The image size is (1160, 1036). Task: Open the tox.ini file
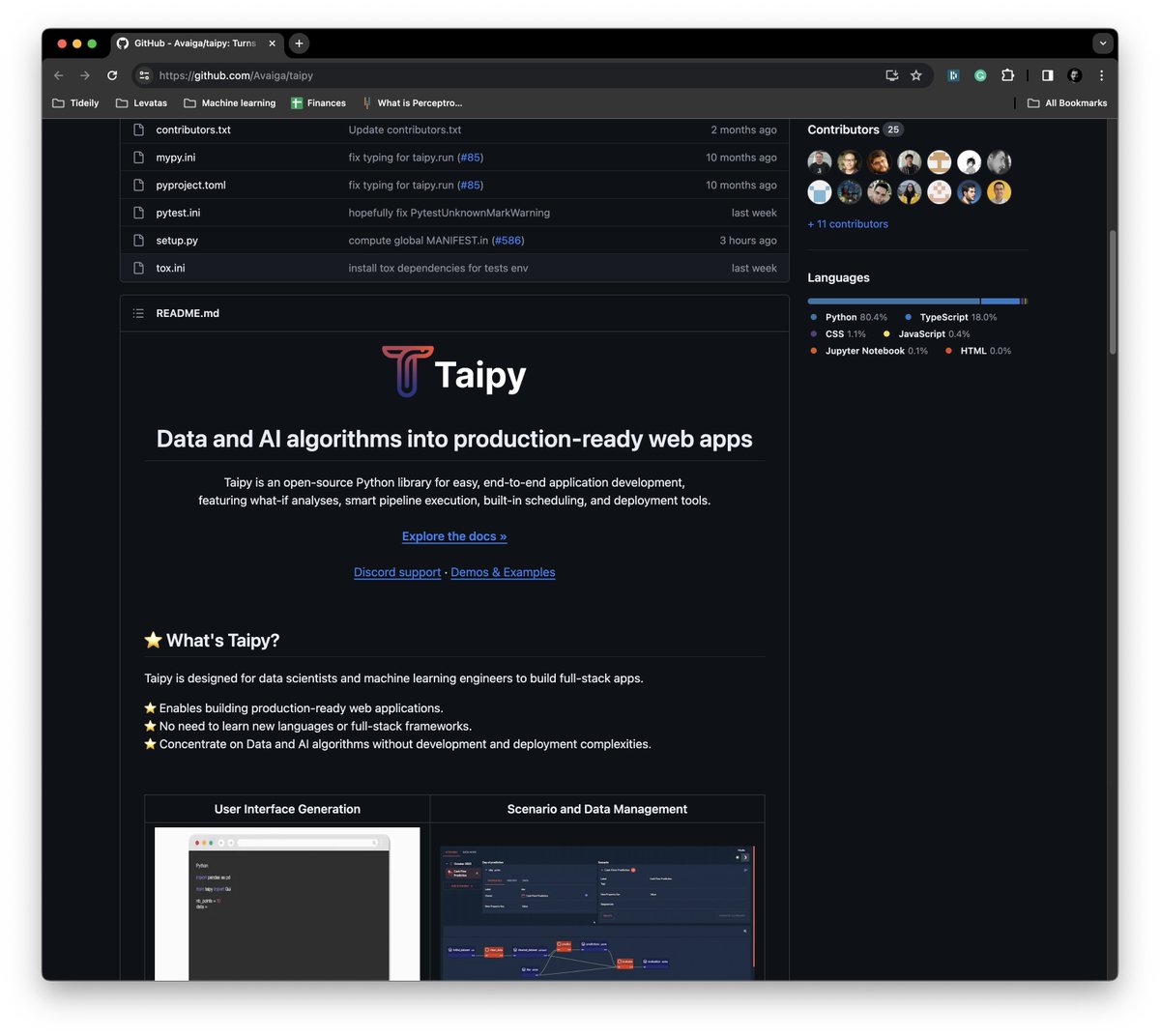point(170,269)
